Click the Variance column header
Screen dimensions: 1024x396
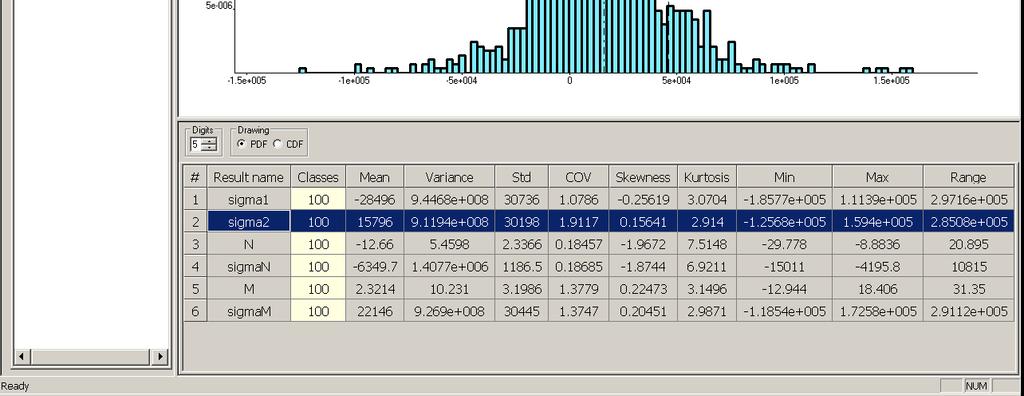(x=449, y=177)
